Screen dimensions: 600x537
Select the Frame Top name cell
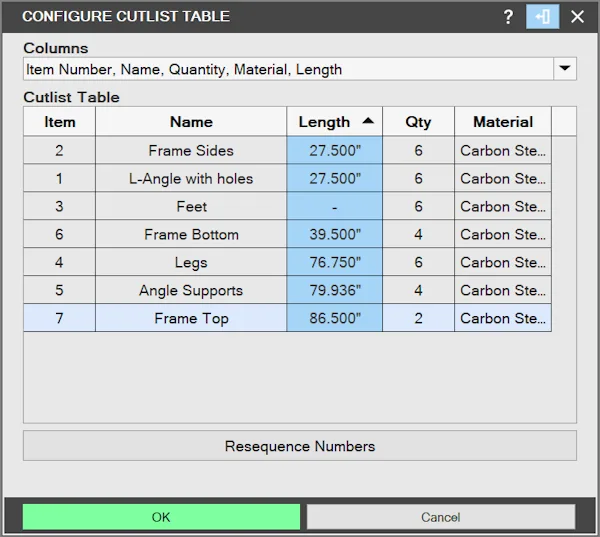191,318
